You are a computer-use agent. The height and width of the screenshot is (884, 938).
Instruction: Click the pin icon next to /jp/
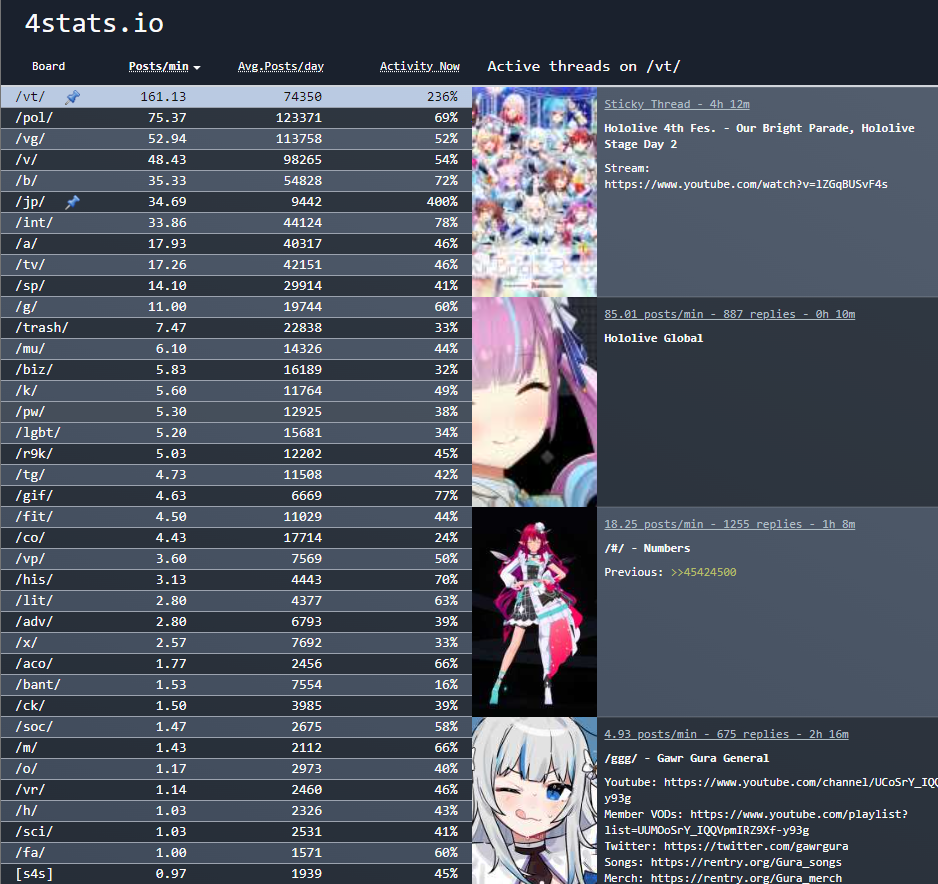tap(72, 202)
